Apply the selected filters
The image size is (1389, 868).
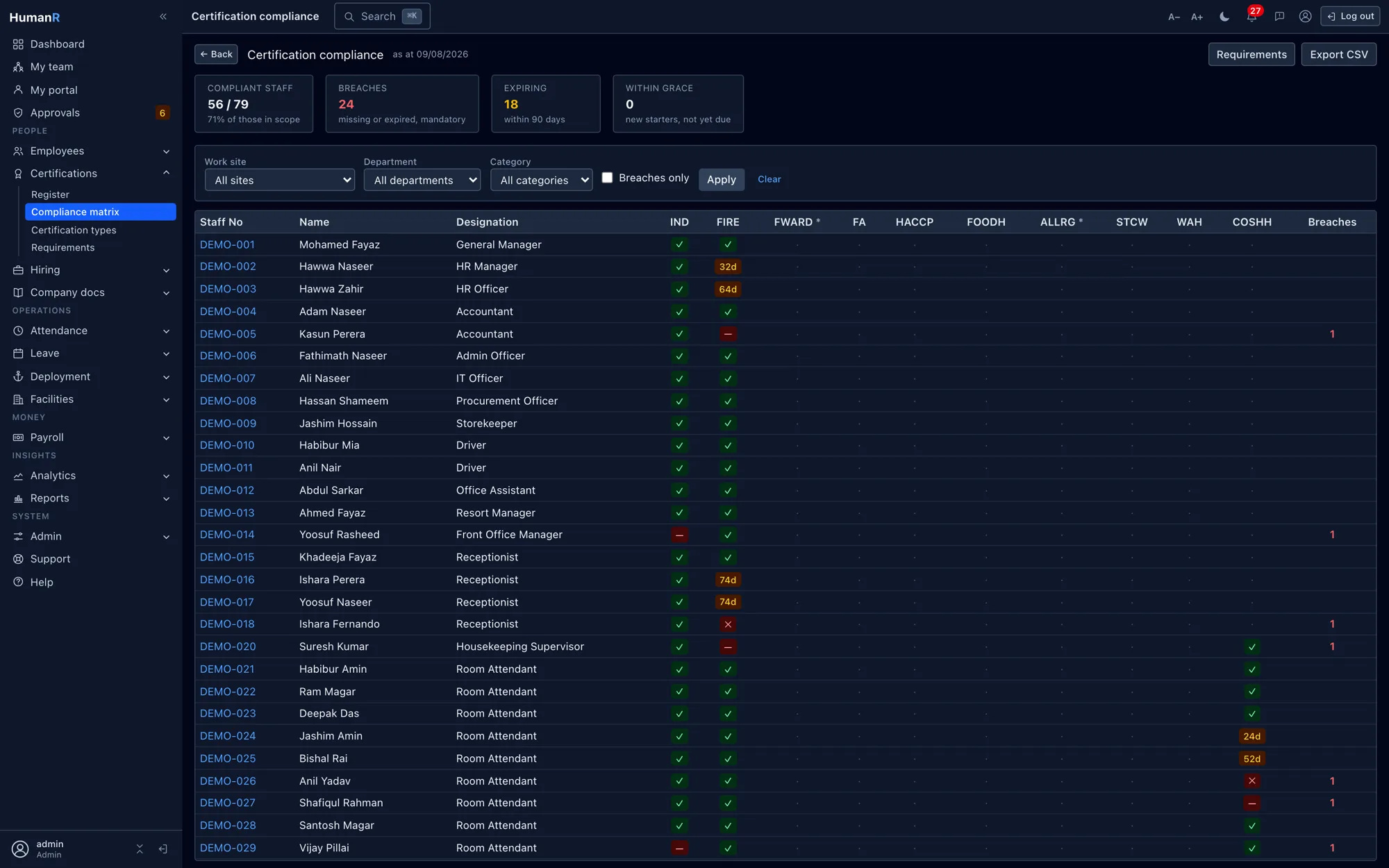(x=721, y=179)
